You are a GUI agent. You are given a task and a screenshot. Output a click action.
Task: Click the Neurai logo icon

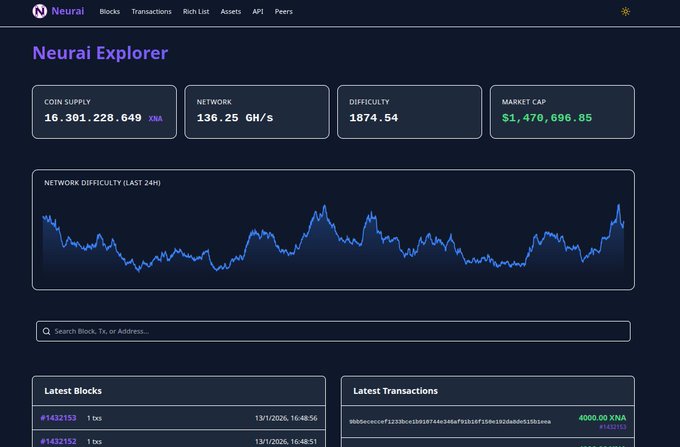[39, 11]
